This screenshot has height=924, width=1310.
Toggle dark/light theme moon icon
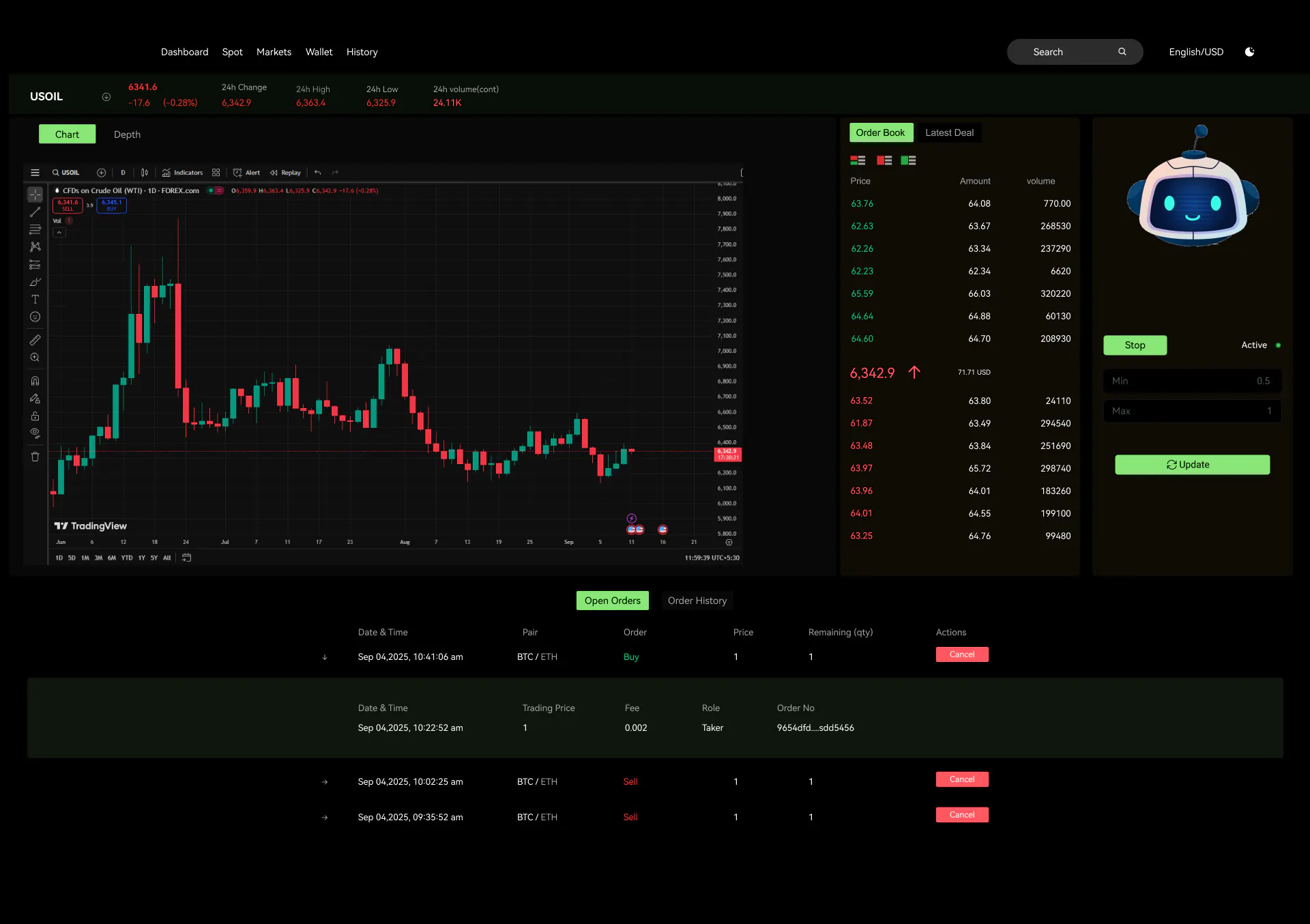point(1249,52)
